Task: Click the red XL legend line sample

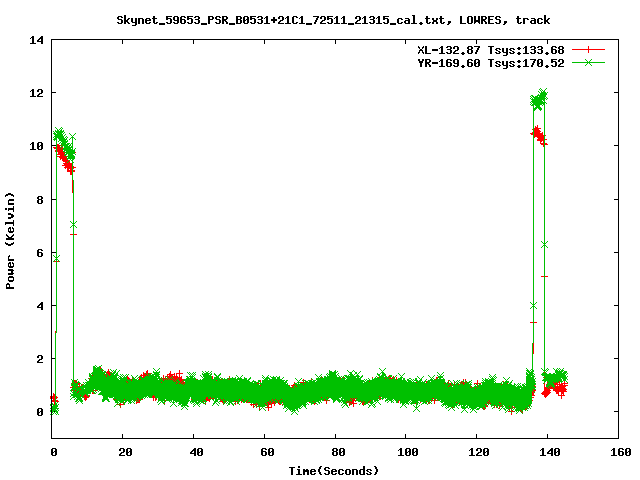Action: click(588, 50)
